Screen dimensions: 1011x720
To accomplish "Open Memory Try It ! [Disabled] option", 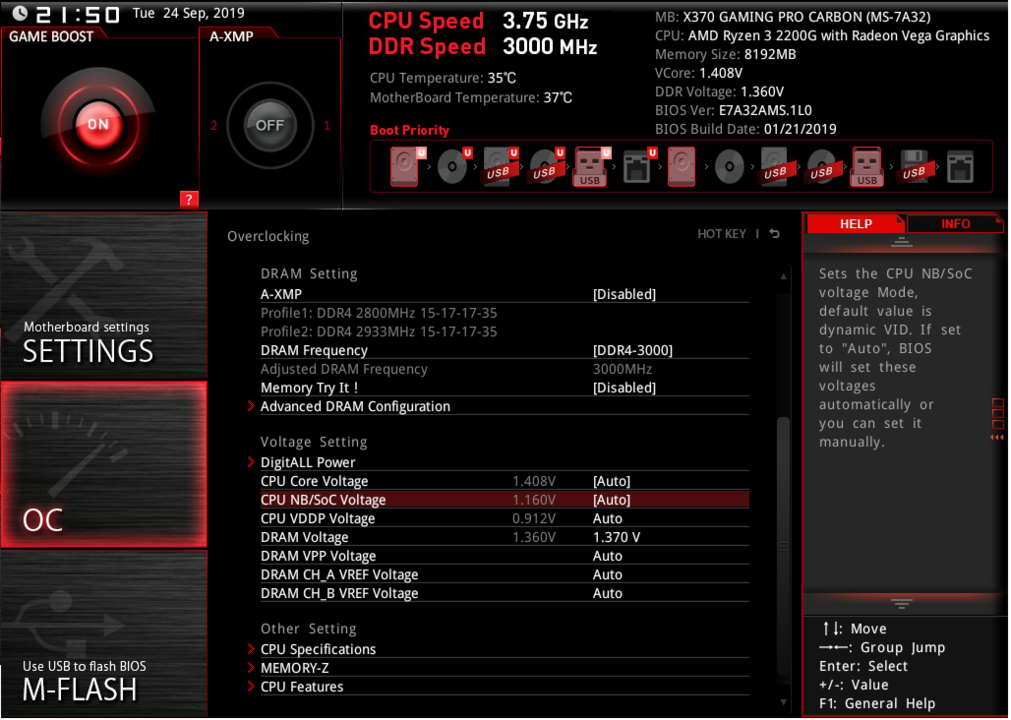I will 623,388.
